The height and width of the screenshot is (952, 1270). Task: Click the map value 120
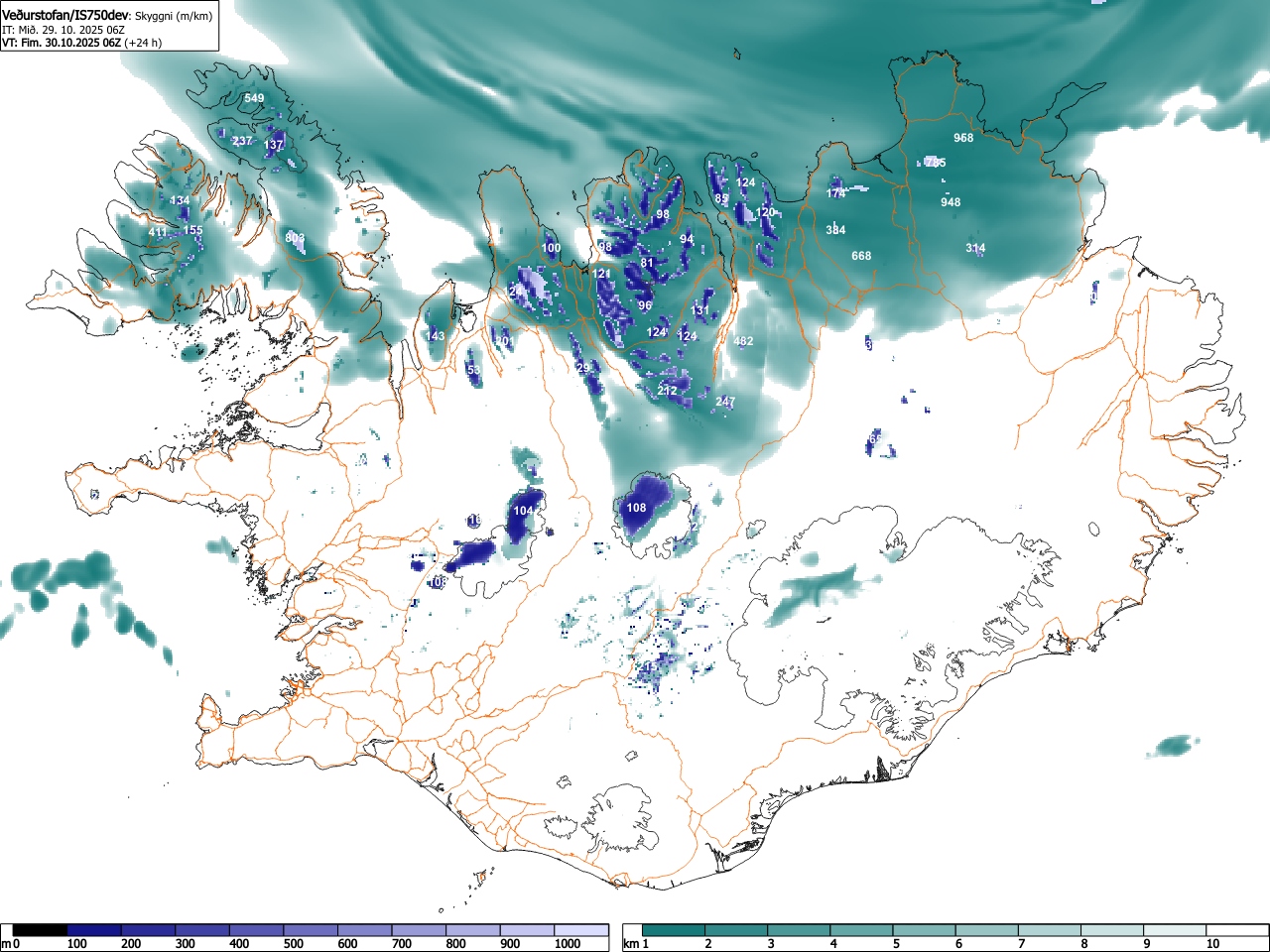765,212
